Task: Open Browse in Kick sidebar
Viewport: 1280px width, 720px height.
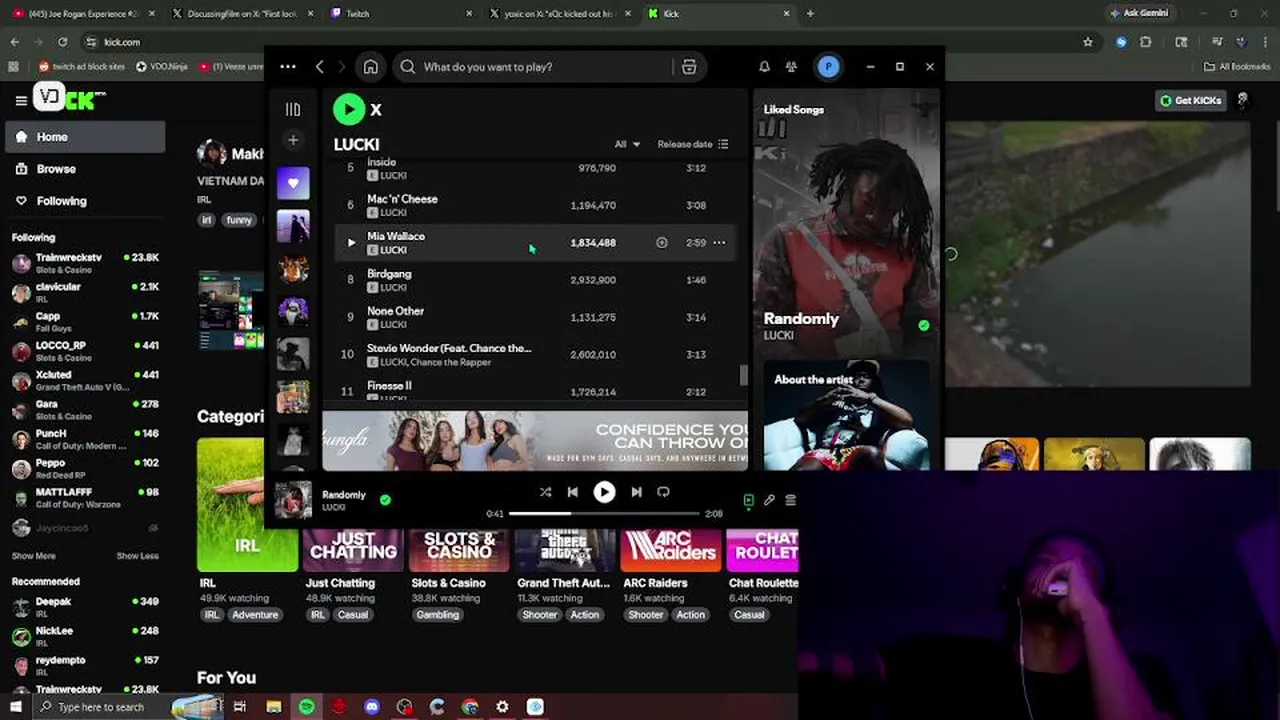Action: 86,169
